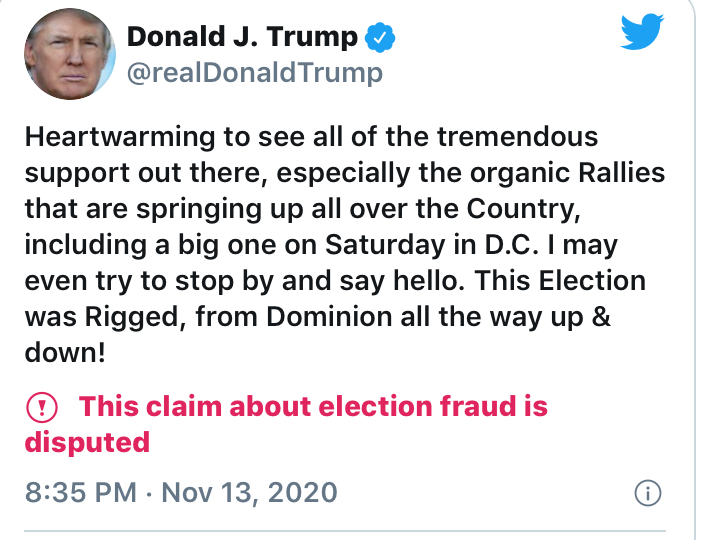Open the @realDonaldTrump handle
The width and height of the screenshot is (706, 540).
(x=255, y=72)
